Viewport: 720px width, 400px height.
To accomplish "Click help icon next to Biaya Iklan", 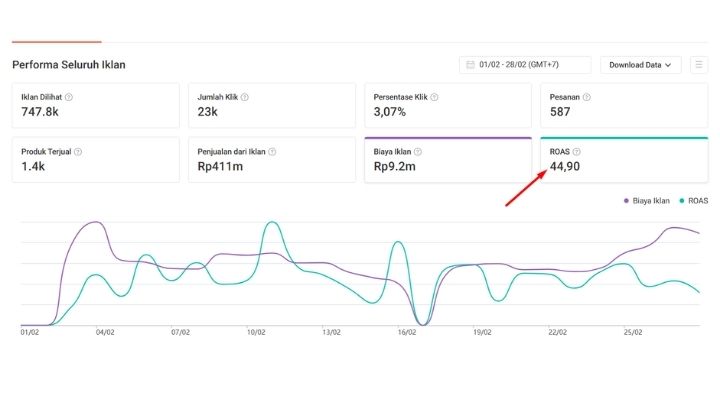I will tap(418, 152).
